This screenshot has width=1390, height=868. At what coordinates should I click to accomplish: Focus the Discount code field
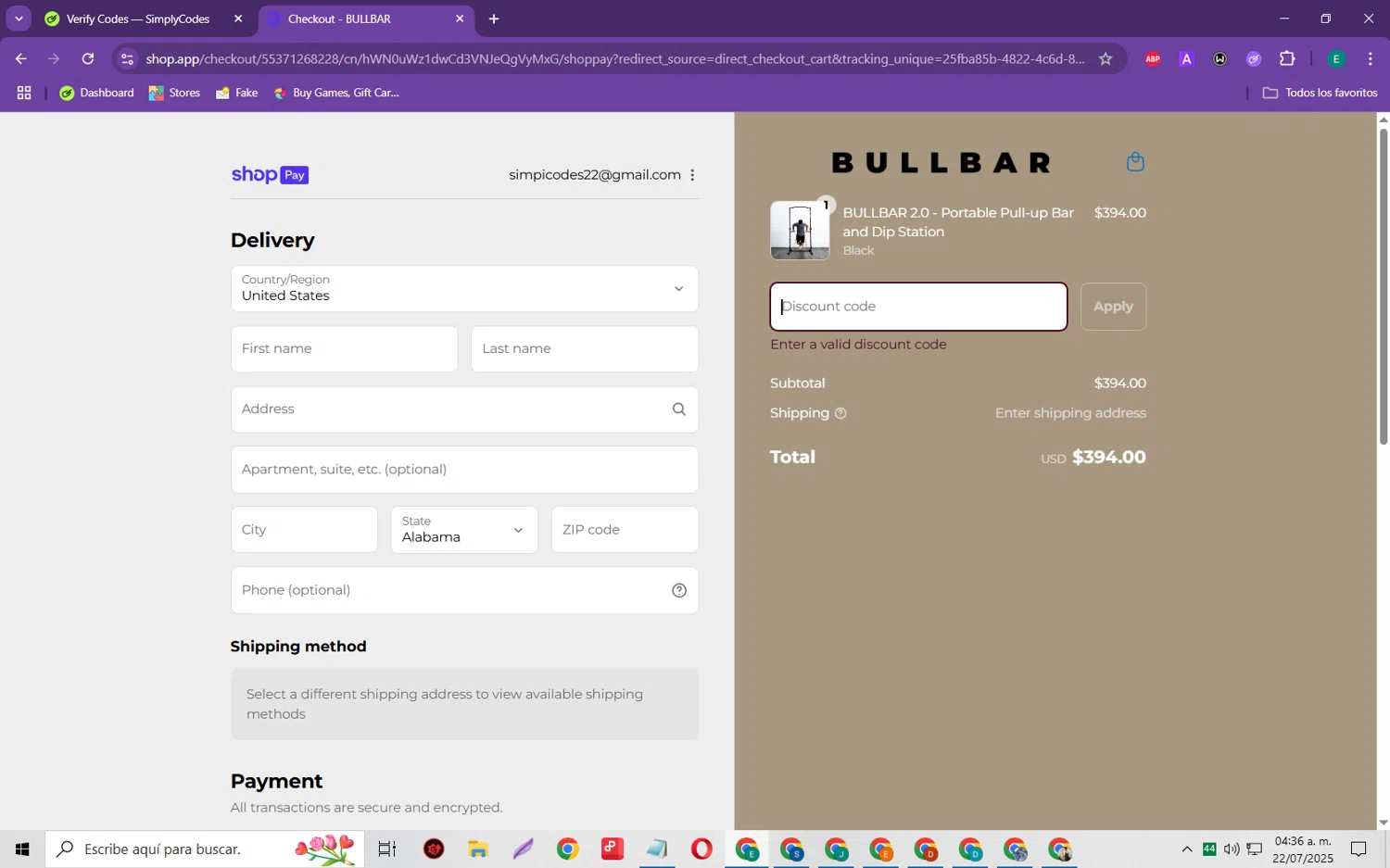[x=918, y=307]
